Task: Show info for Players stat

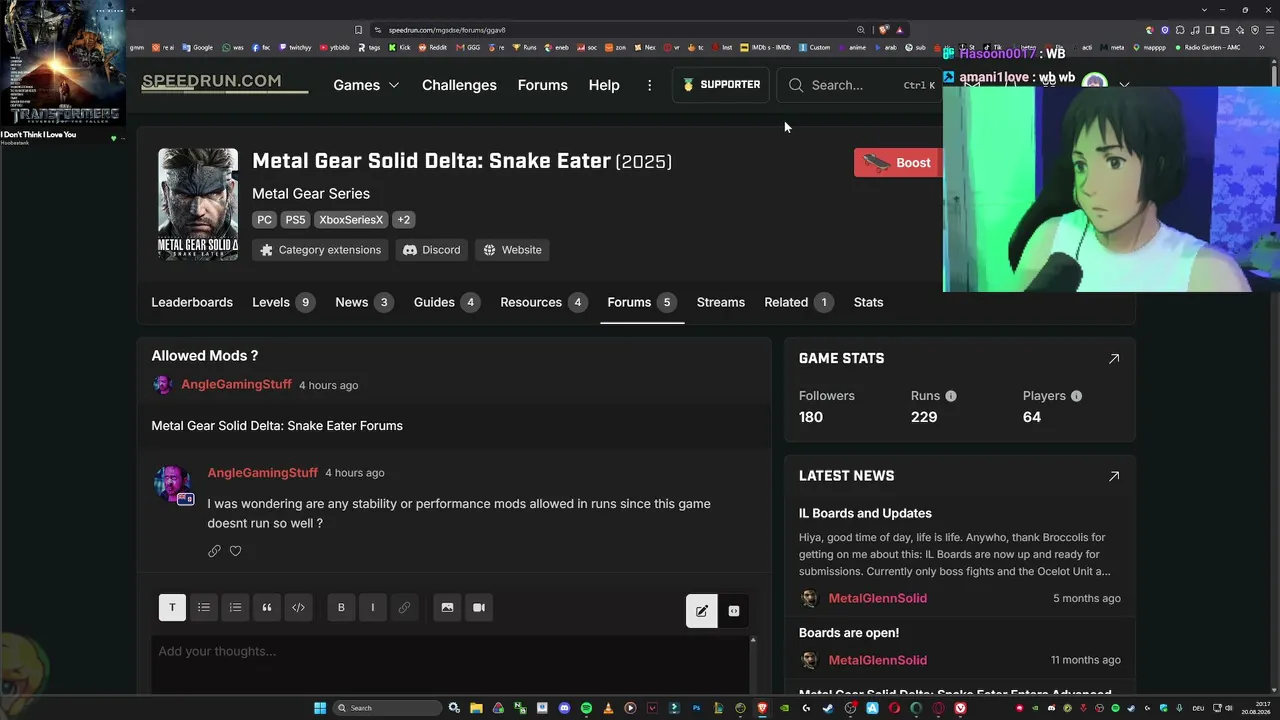Action: (1076, 396)
